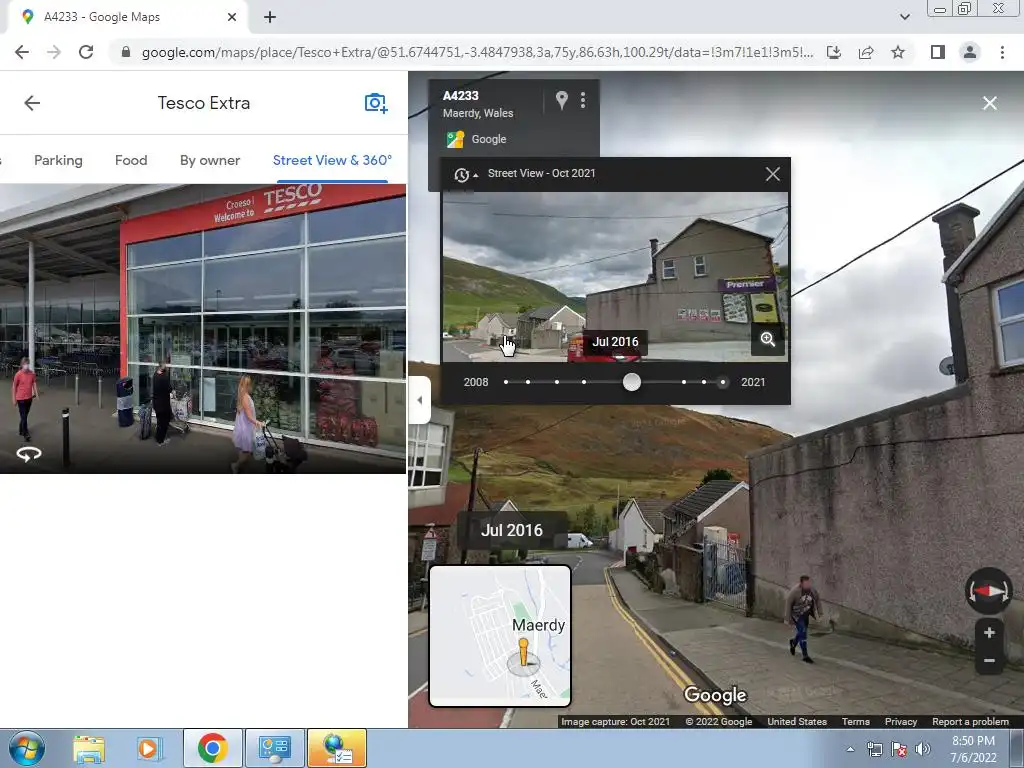Click the compass control
The height and width of the screenshot is (768, 1024).
[989, 591]
